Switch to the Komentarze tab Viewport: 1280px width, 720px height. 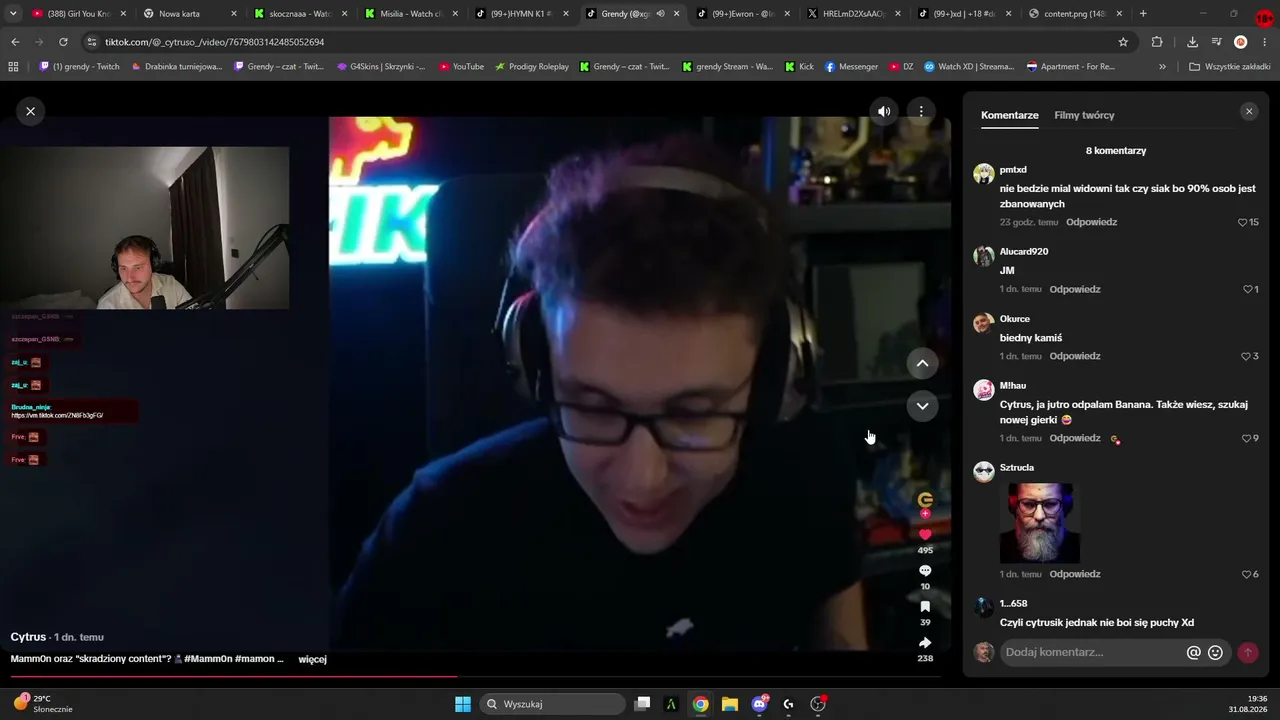(x=1010, y=115)
